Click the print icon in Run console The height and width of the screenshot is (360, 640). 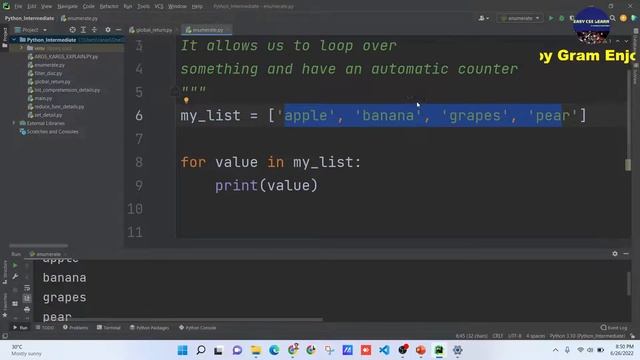[27, 310]
